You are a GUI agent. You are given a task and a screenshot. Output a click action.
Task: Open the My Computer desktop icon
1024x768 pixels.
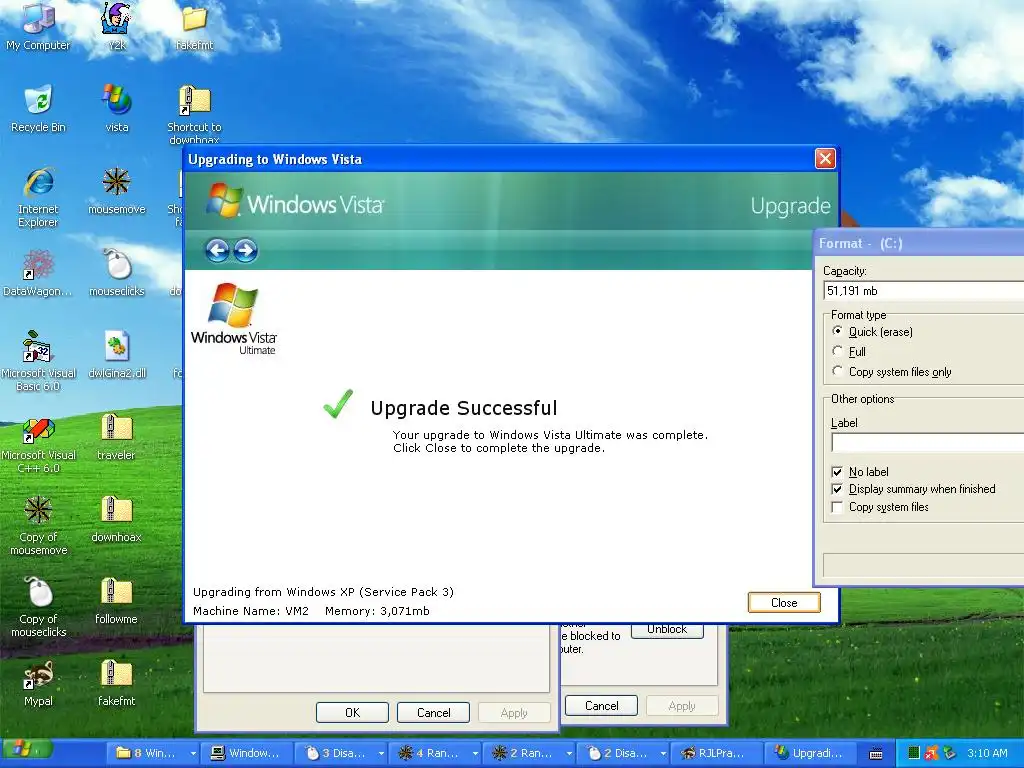click(x=38, y=26)
